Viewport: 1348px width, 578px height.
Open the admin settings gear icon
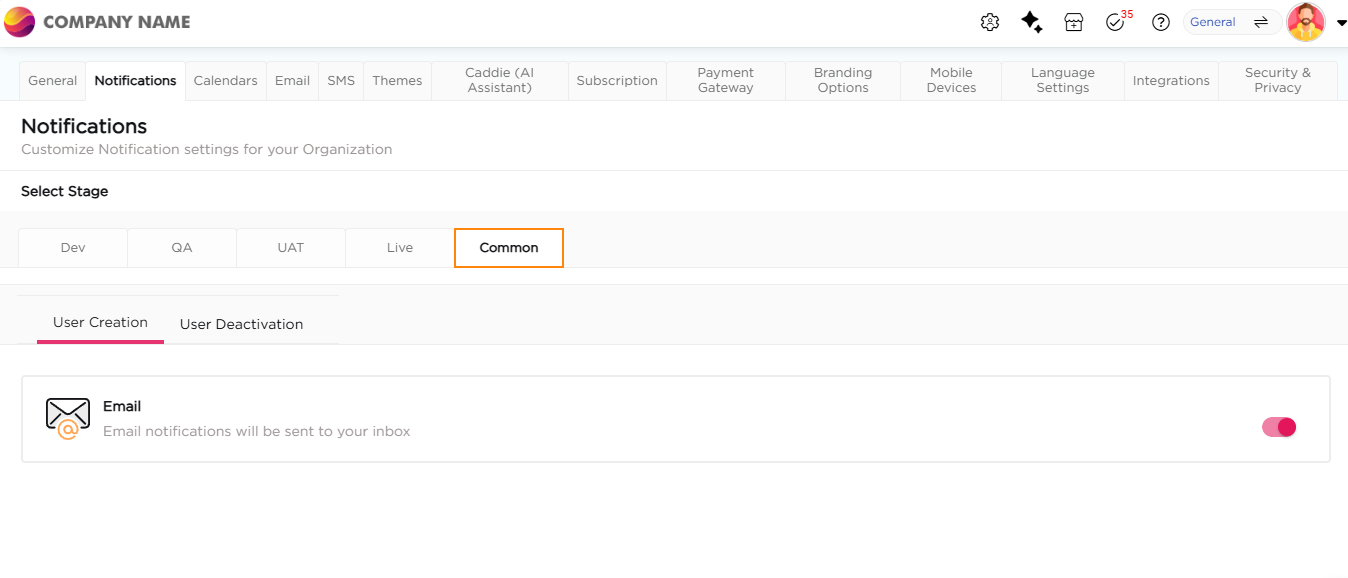click(x=990, y=22)
